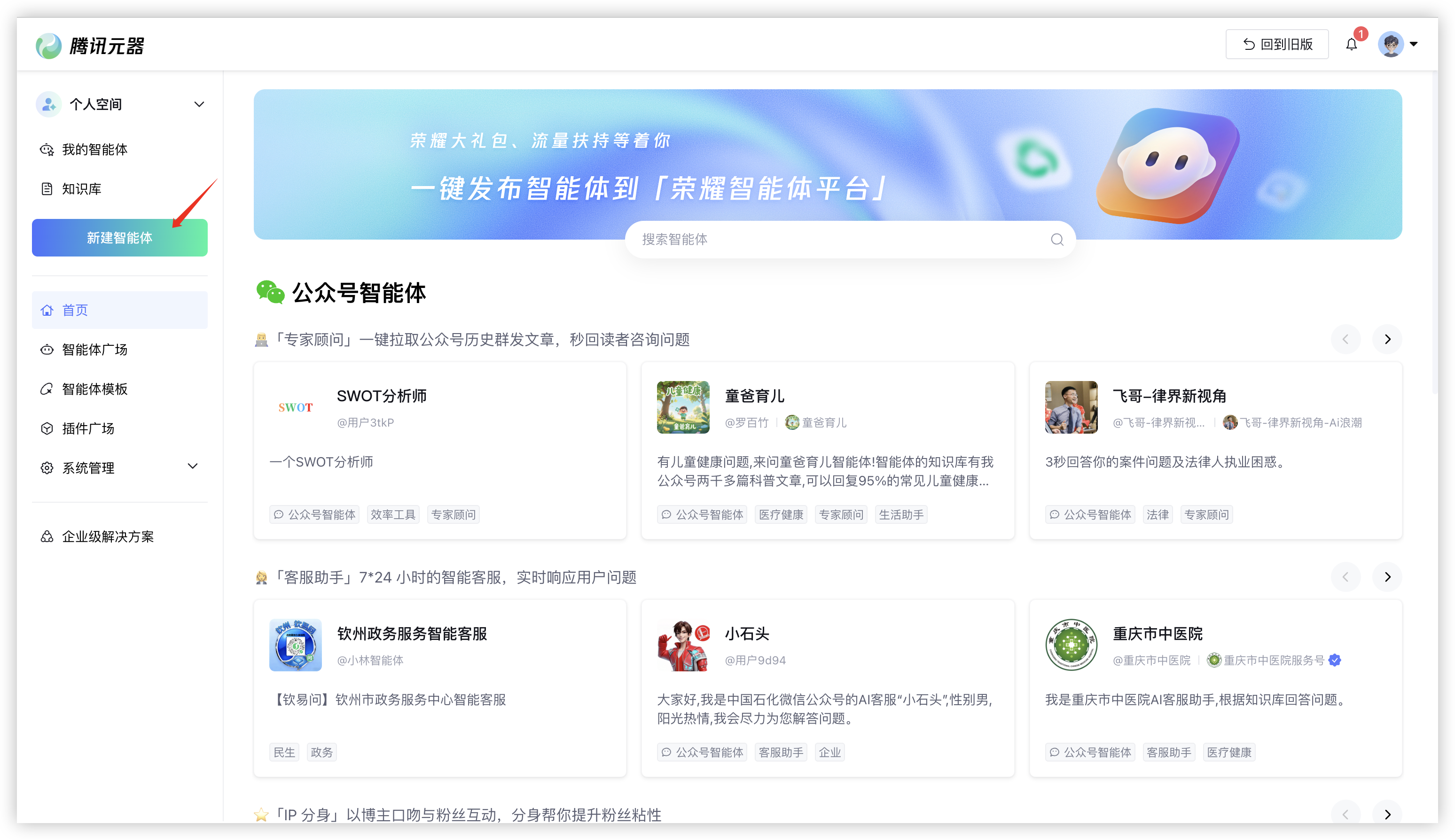Select 首页 in the sidebar
Image resolution: width=1455 pixels, height=840 pixels.
75,311
